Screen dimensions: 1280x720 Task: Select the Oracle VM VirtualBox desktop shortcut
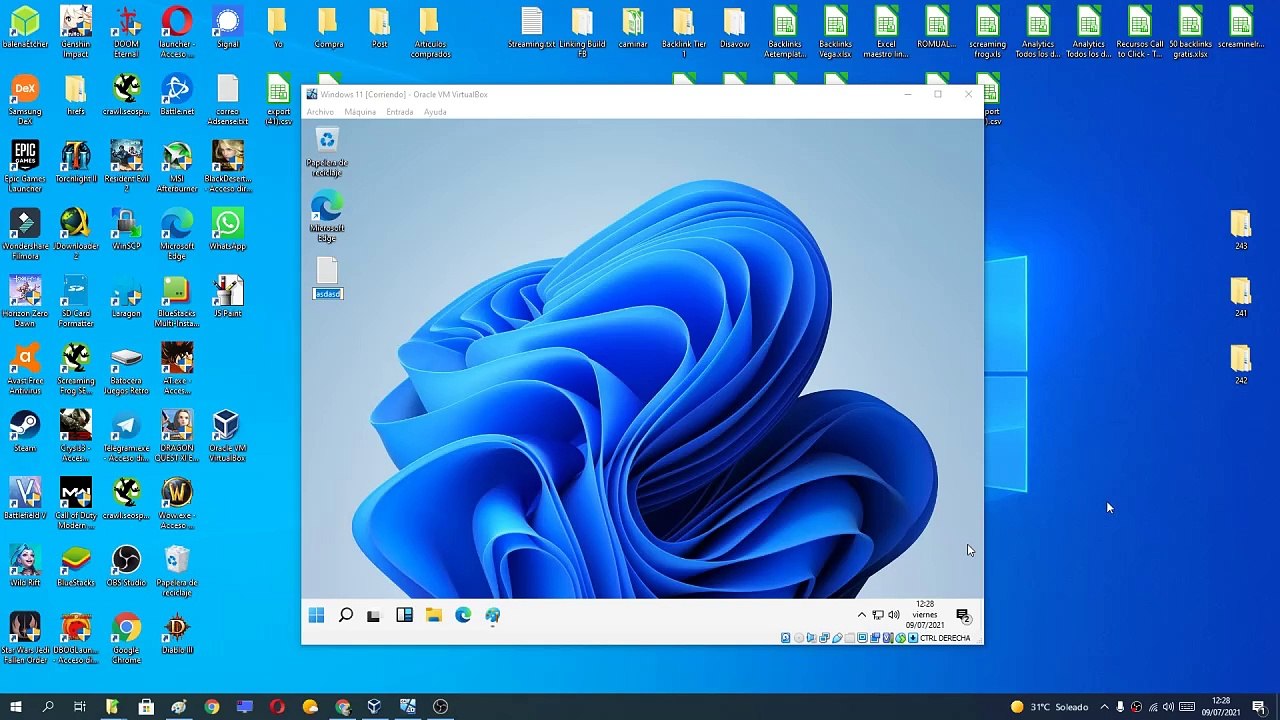point(228,437)
